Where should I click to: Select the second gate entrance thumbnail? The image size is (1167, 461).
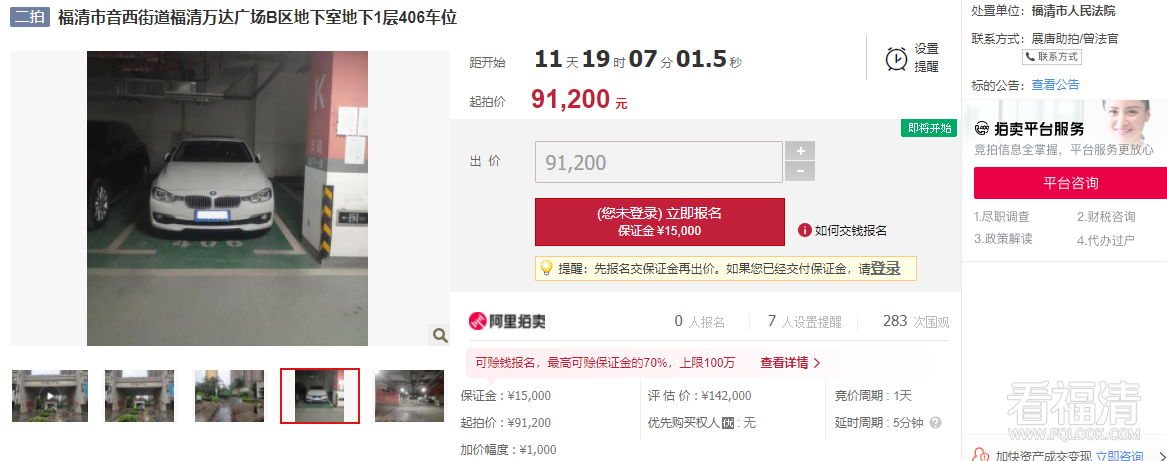pos(139,395)
